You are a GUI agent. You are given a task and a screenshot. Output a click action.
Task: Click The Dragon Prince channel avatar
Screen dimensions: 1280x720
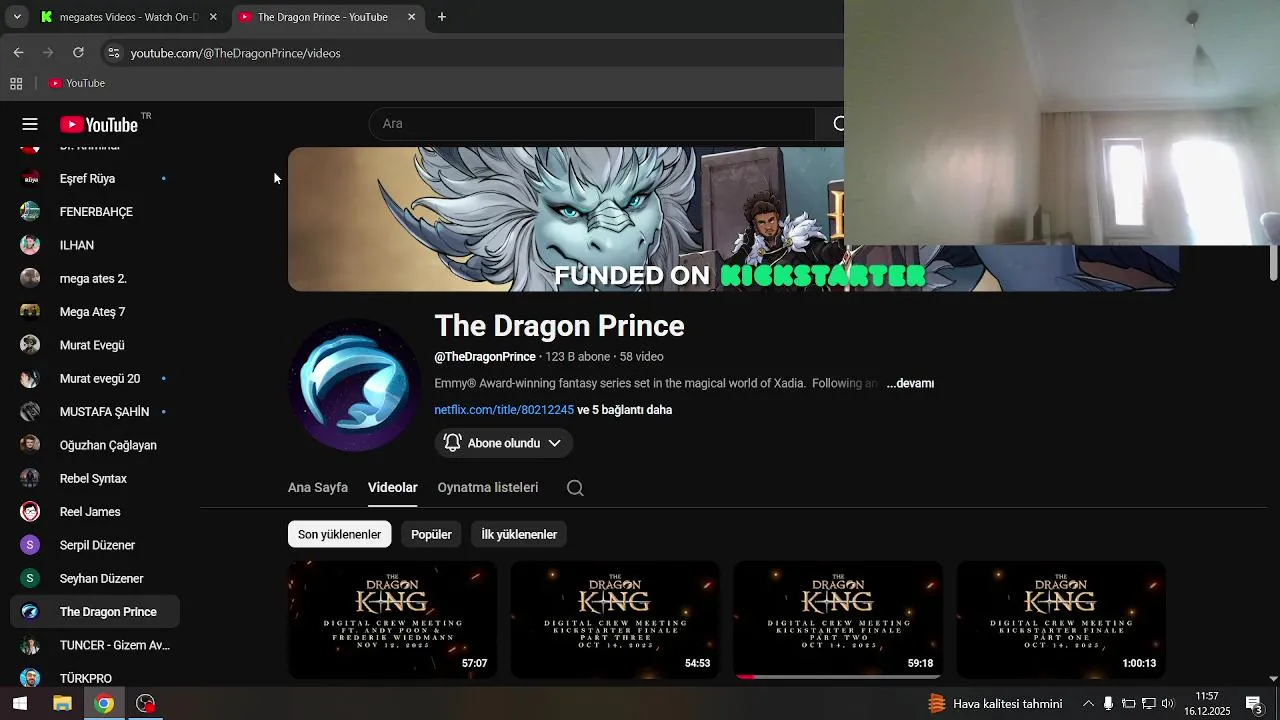353,385
